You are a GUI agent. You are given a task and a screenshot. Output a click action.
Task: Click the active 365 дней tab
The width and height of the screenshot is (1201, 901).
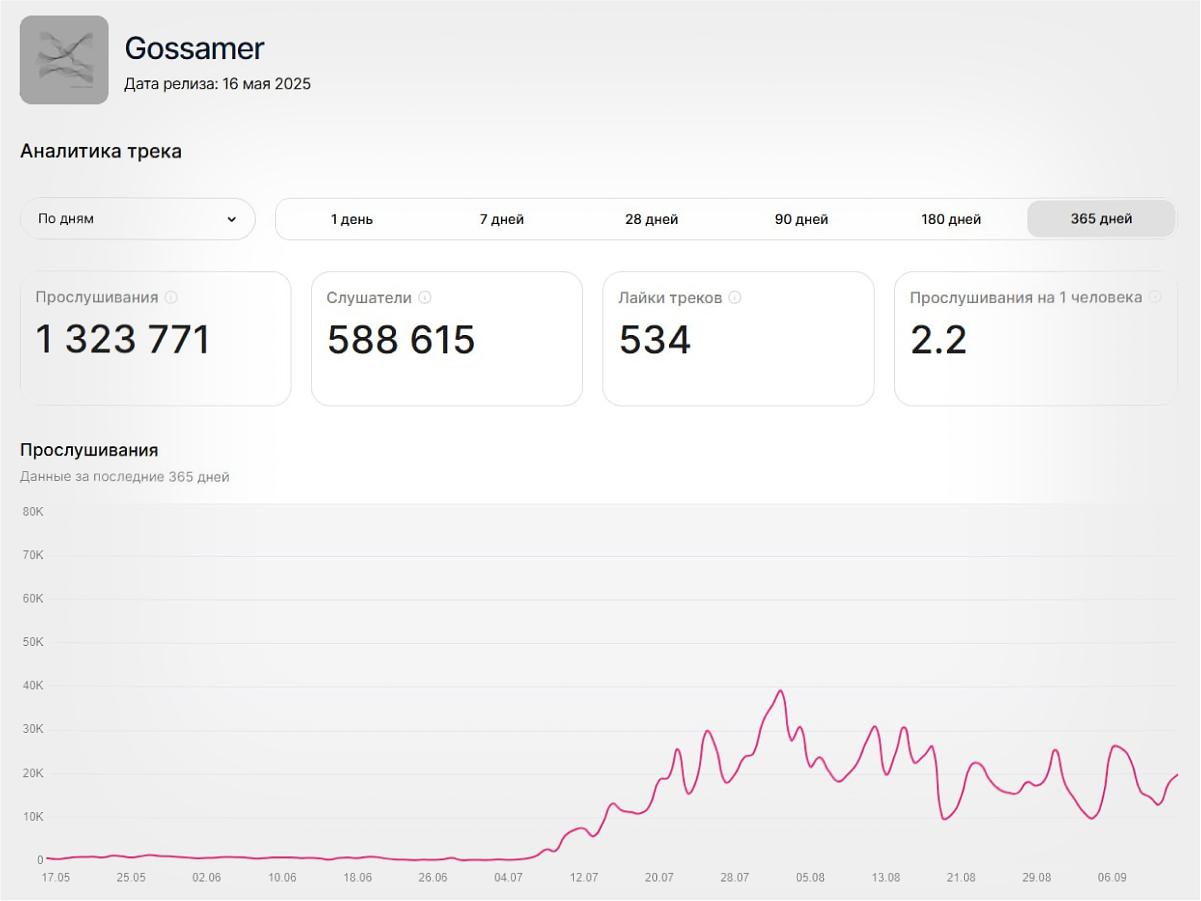coord(1101,219)
